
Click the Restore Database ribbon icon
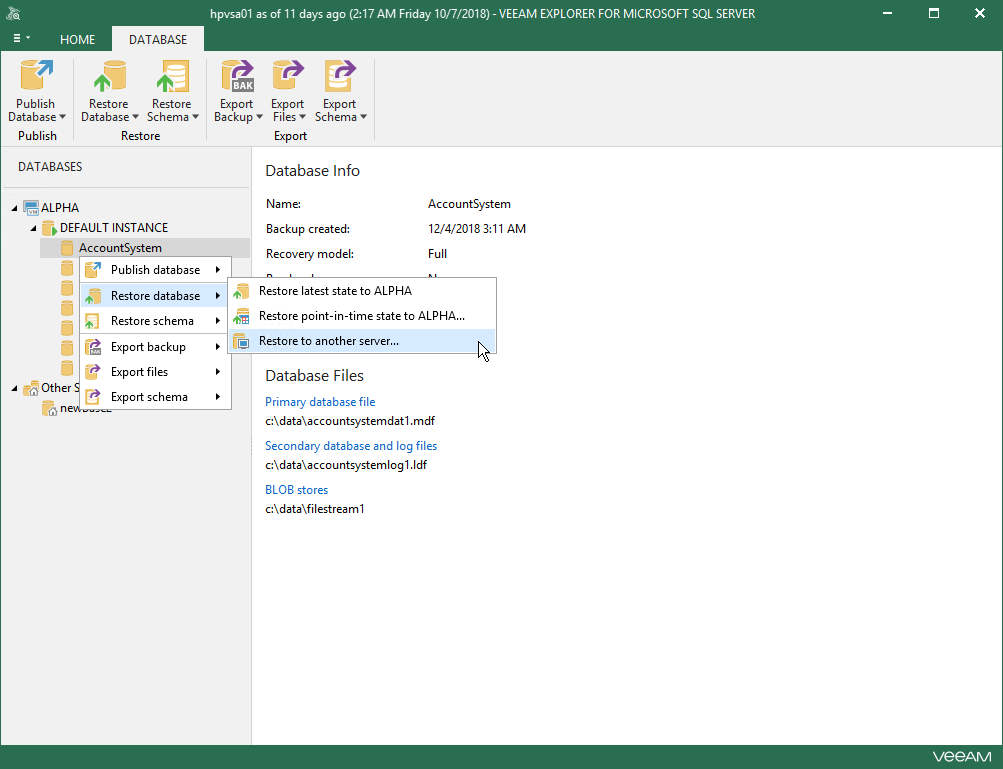[109, 76]
